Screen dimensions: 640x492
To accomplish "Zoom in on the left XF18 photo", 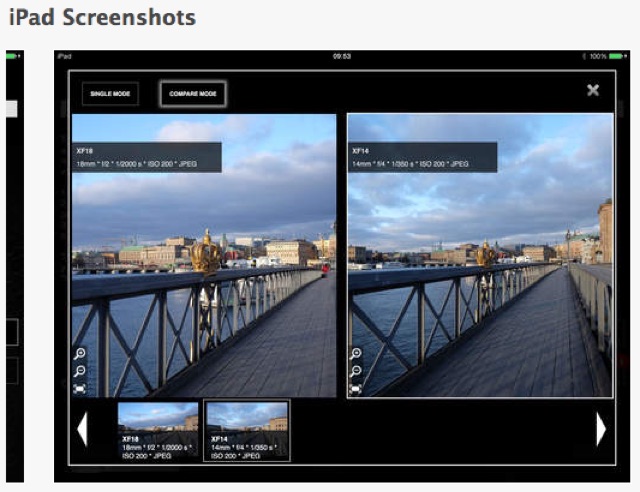I will (79, 354).
